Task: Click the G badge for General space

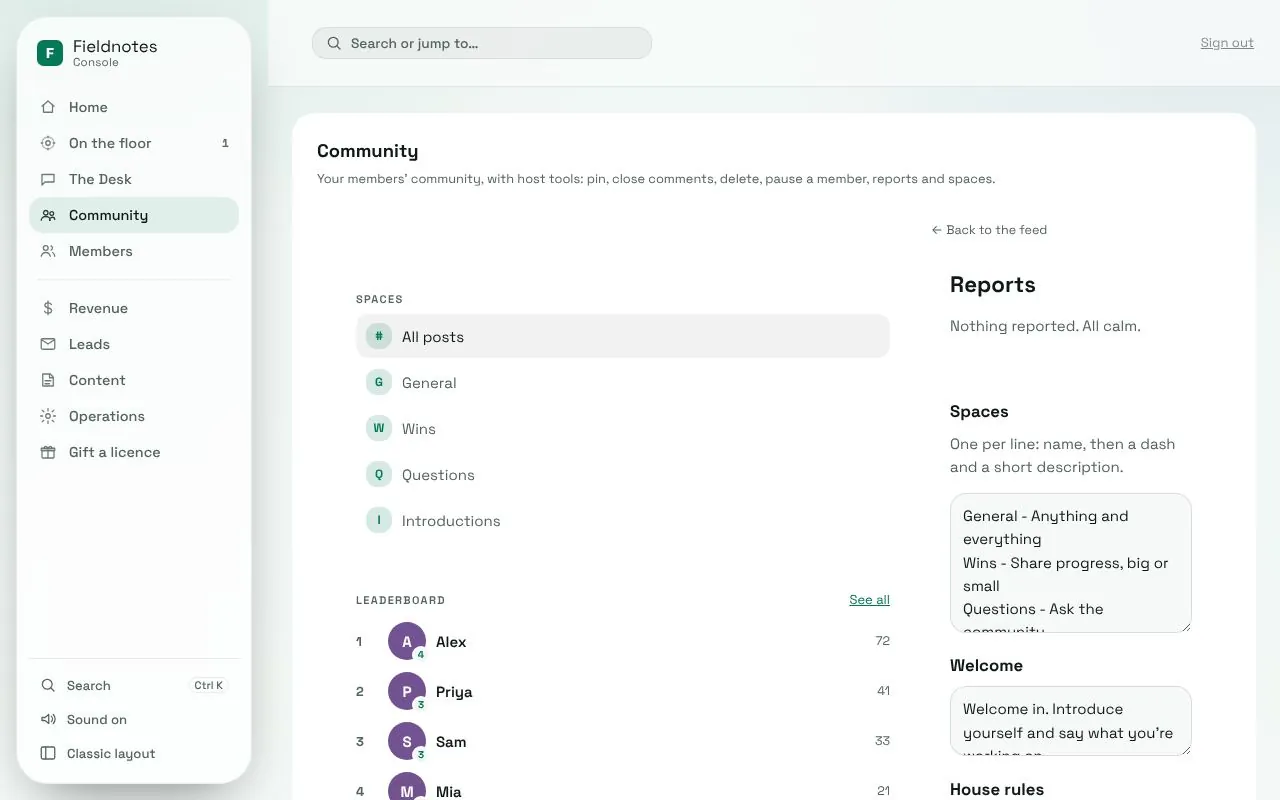Action: pos(379,382)
